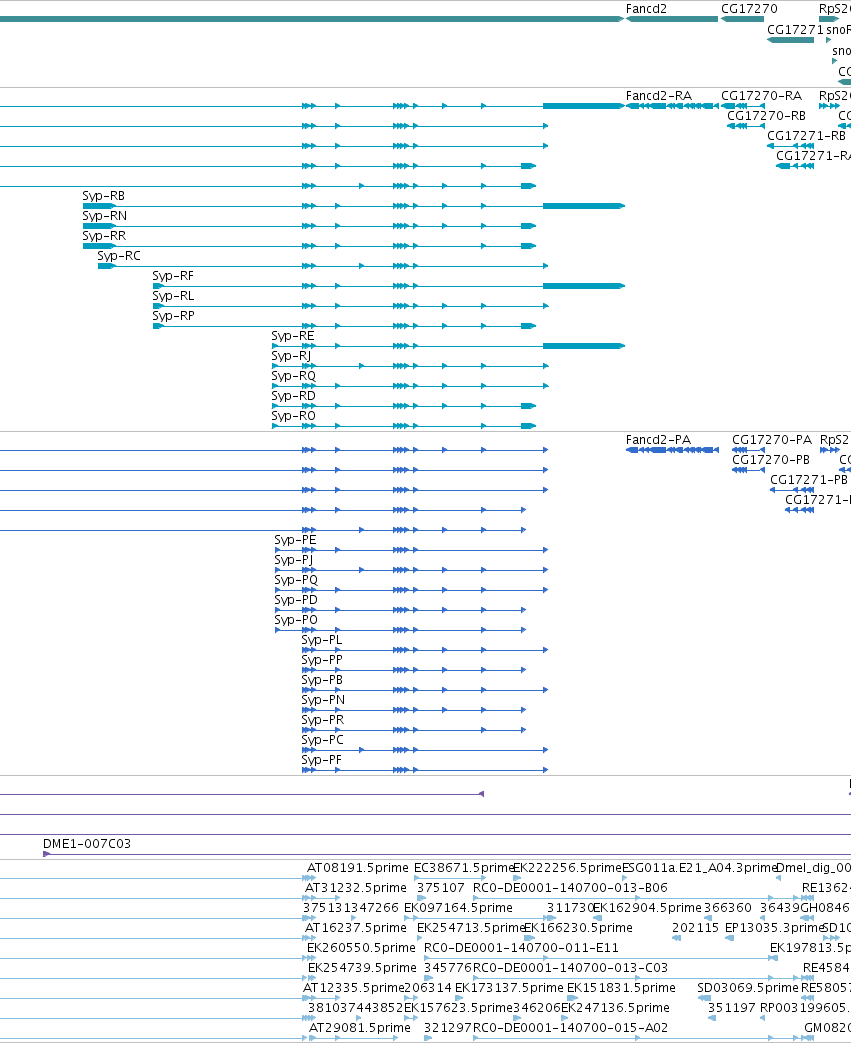Click the CG17270 gene label
The image size is (851, 1043).
(749, 9)
